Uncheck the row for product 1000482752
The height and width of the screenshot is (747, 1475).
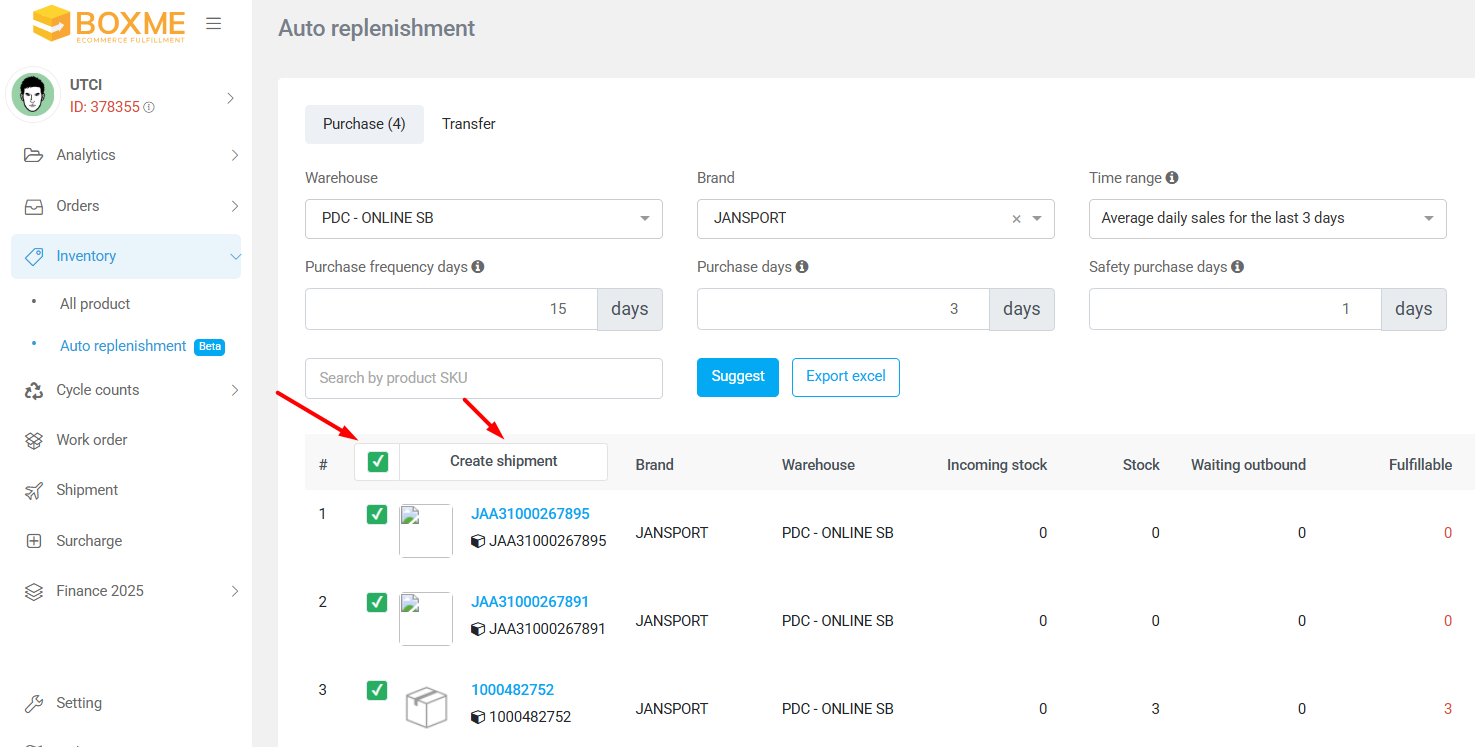click(x=377, y=690)
